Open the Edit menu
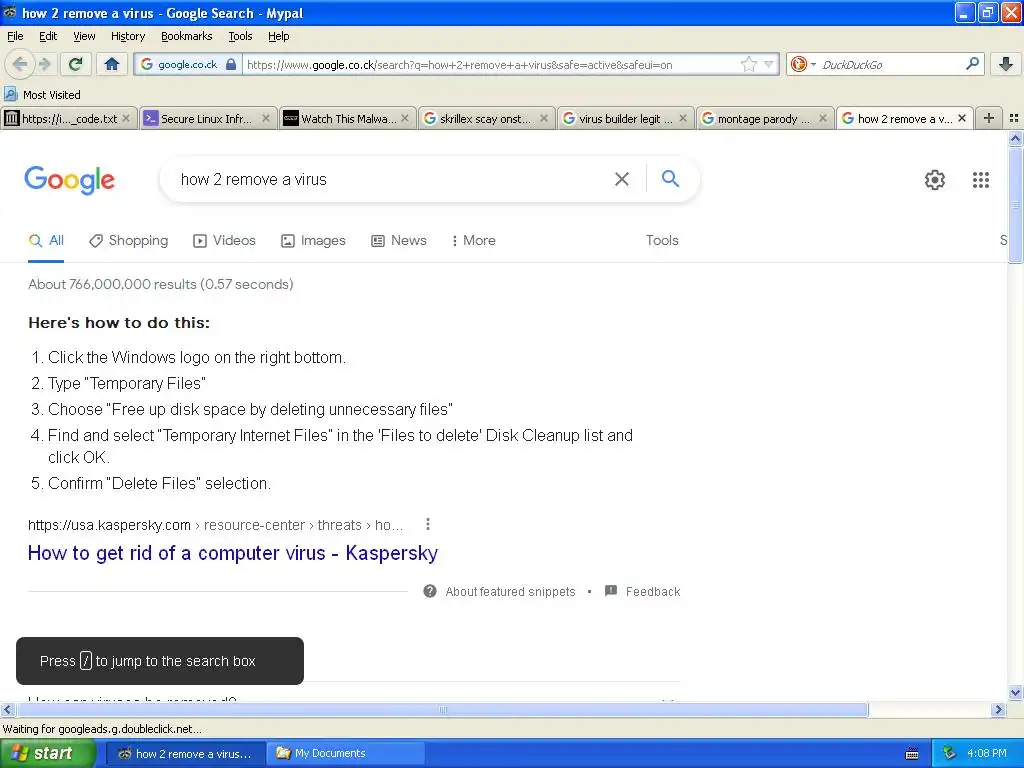 click(48, 36)
